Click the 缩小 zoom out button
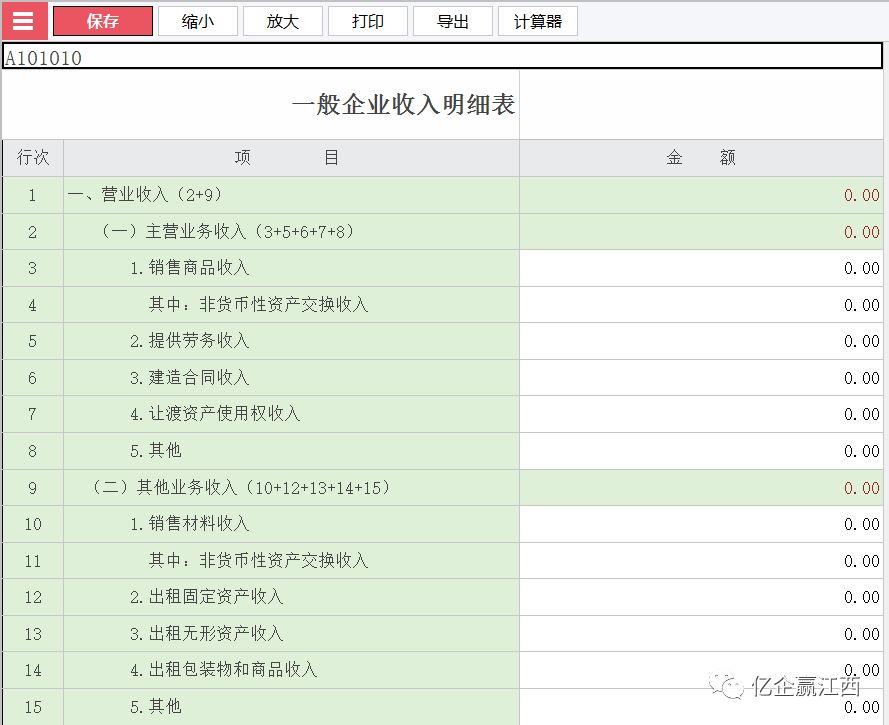This screenshot has height=725, width=889. tap(198, 21)
